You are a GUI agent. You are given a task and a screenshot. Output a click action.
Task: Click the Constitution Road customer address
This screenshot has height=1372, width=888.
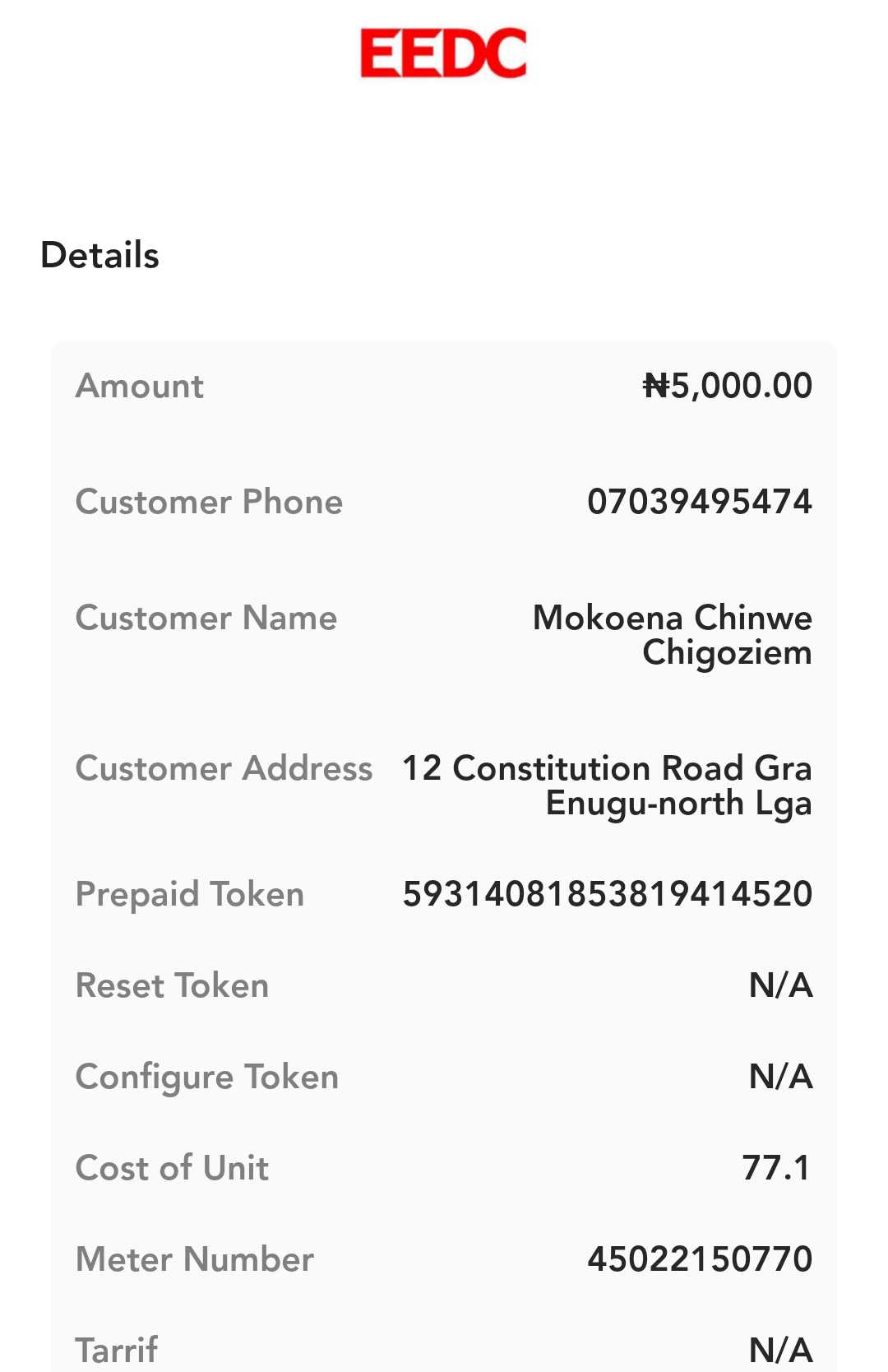pos(607,786)
